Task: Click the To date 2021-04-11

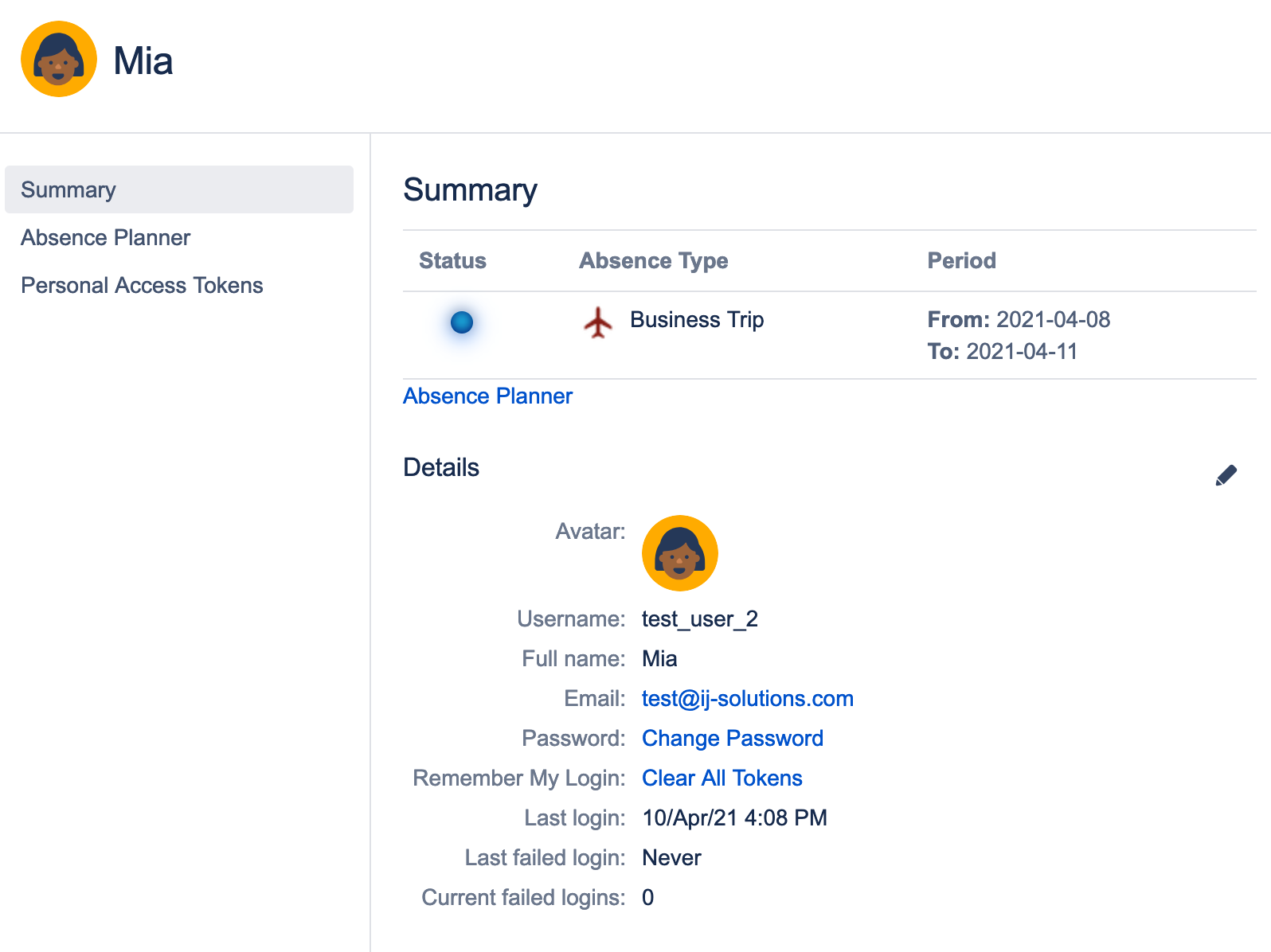Action: pyautogui.click(x=1022, y=351)
